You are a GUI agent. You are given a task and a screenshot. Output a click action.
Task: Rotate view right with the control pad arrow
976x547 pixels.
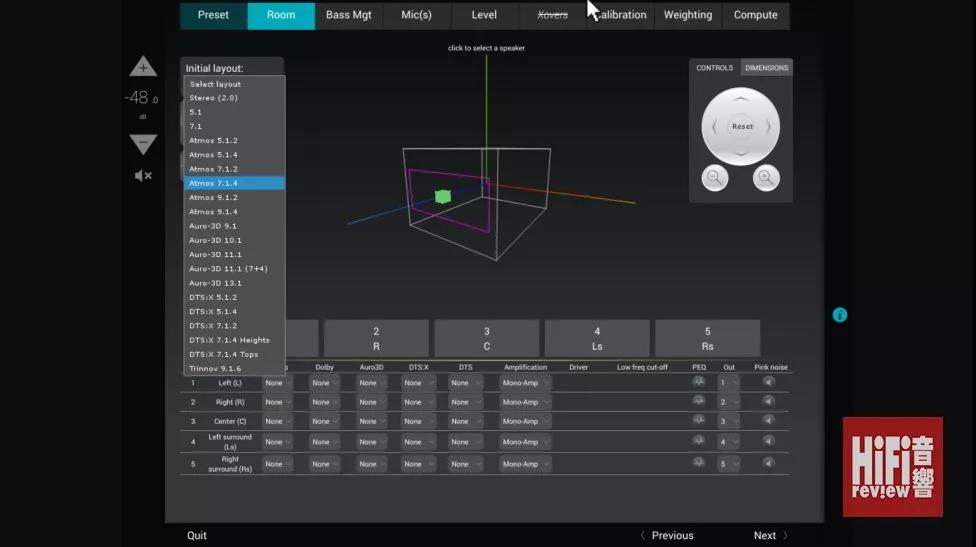tap(769, 127)
